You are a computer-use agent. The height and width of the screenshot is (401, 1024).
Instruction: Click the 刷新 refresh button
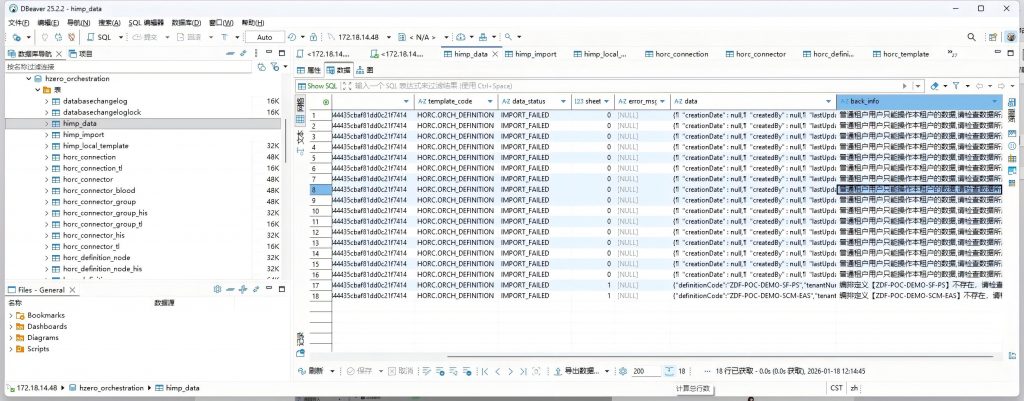point(314,370)
